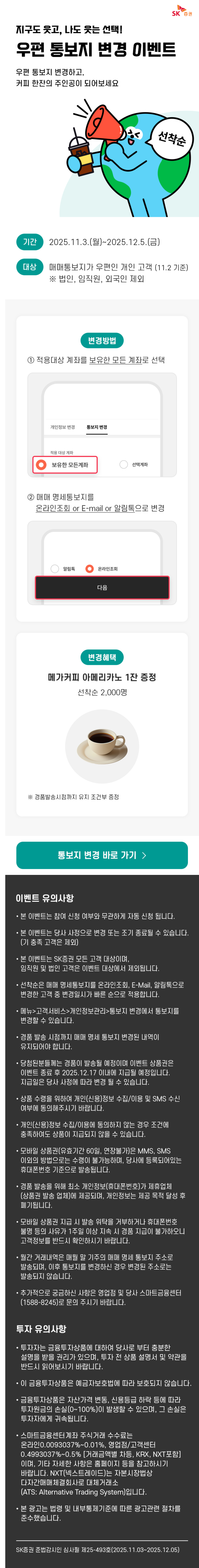The height and width of the screenshot is (1568, 199).
Task: Switch to the 개인정보 변경 tab
Action: coord(62,427)
